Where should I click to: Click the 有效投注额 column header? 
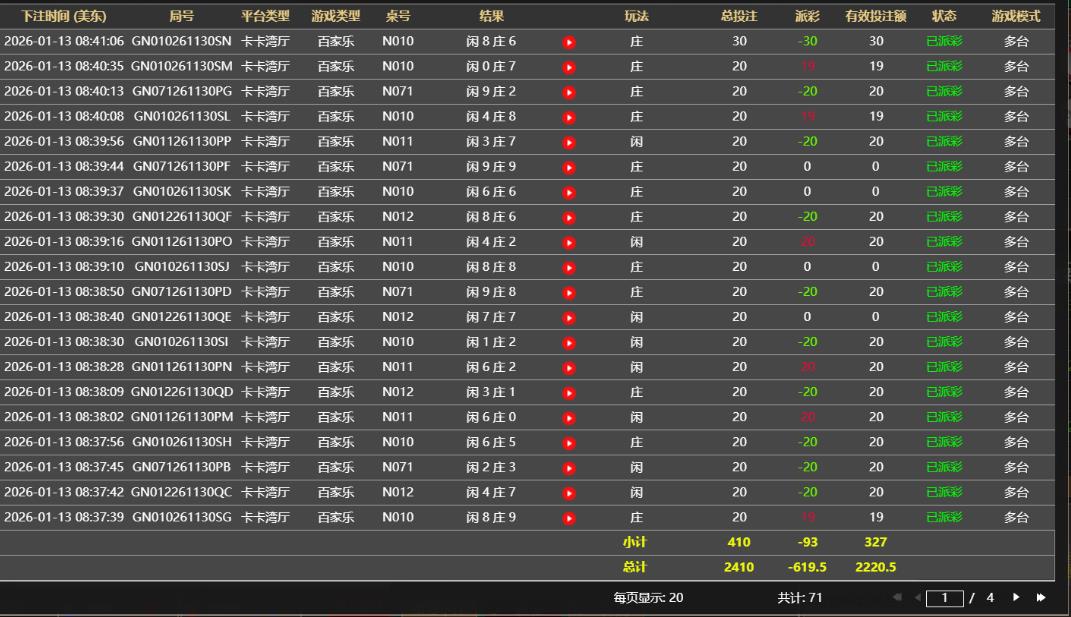[x=875, y=16]
